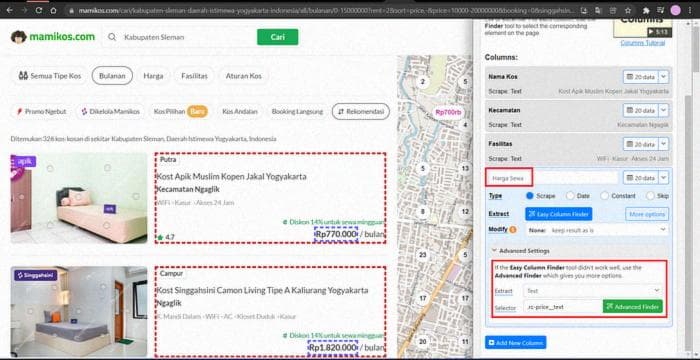Click the More options button
Screen dimensions: 700x360
647,214
